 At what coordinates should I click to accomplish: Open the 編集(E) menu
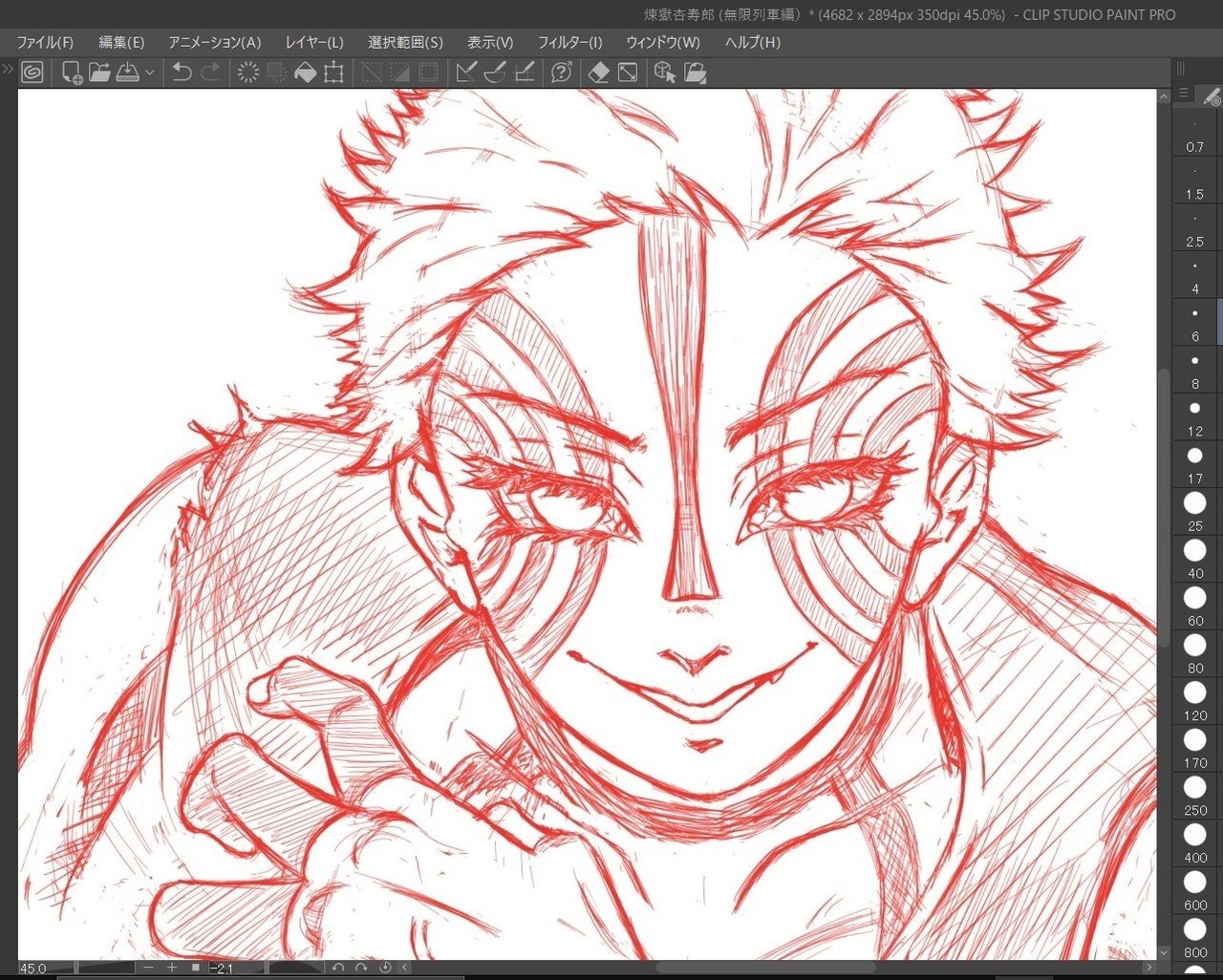pyautogui.click(x=121, y=43)
